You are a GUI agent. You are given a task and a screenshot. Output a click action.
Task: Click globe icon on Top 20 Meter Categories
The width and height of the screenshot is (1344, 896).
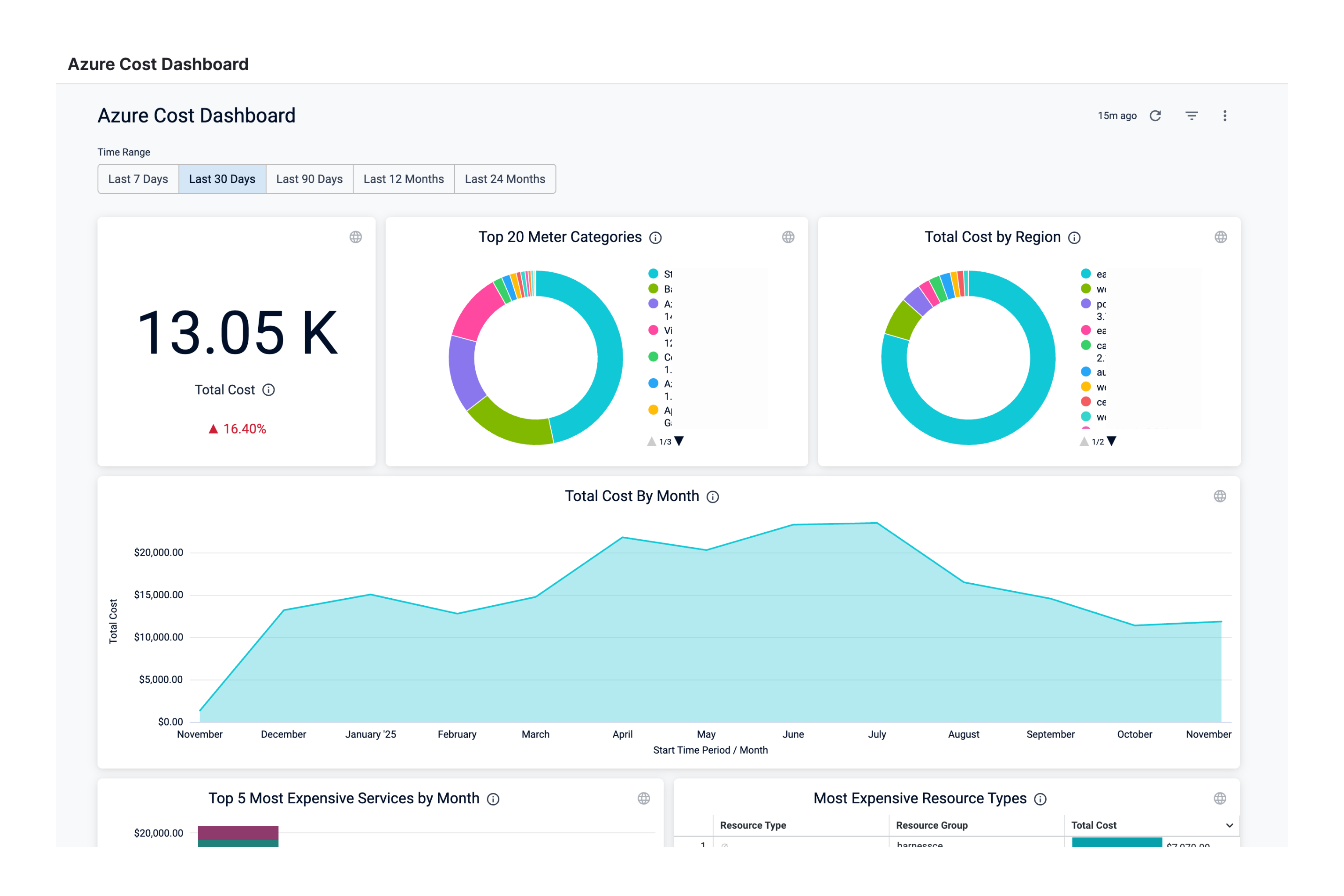pyautogui.click(x=788, y=237)
